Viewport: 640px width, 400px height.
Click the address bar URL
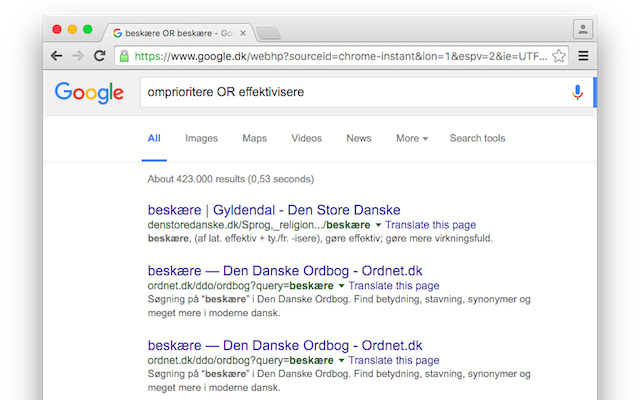pos(340,56)
